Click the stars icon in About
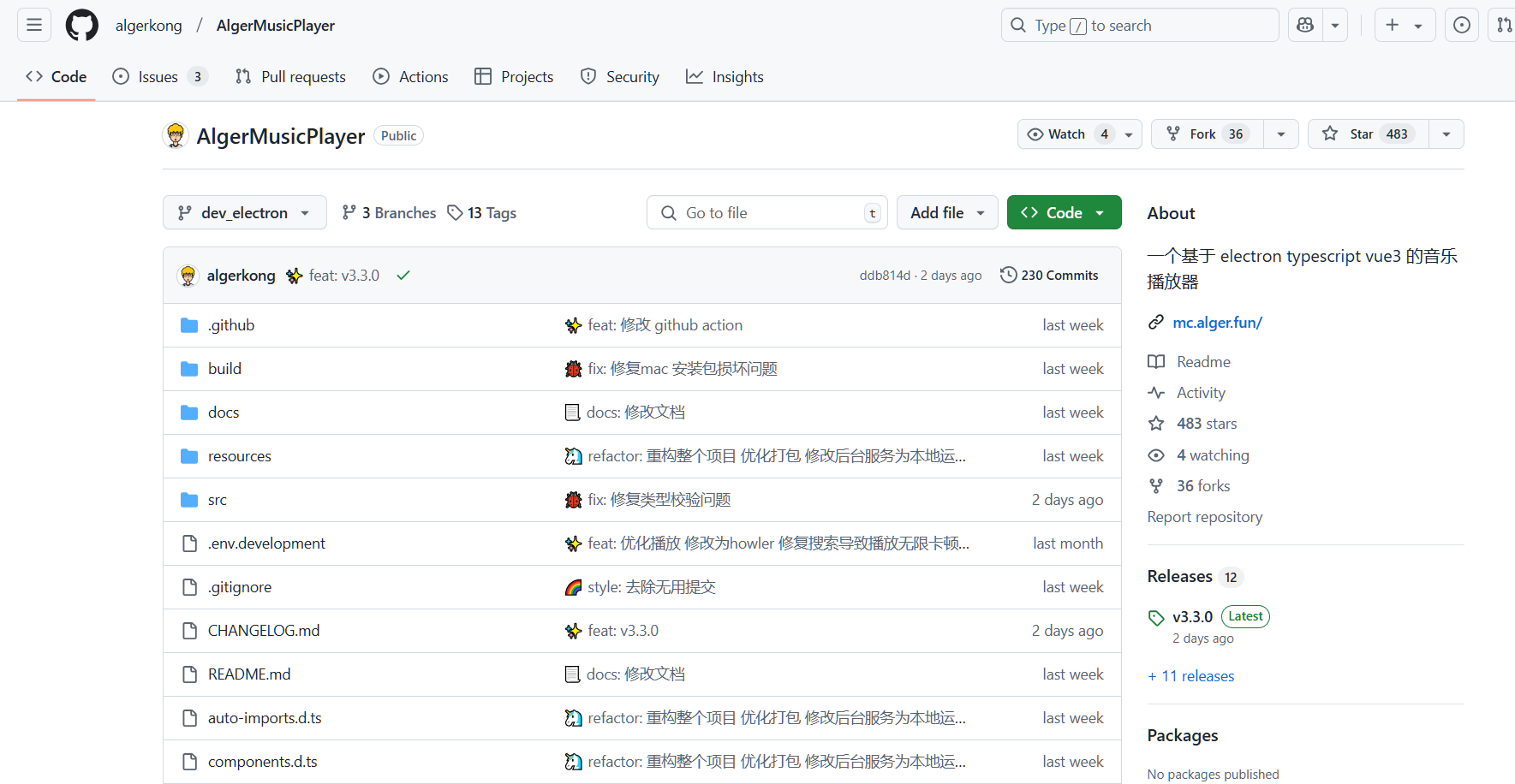Image resolution: width=1515 pixels, height=784 pixels. [1156, 424]
